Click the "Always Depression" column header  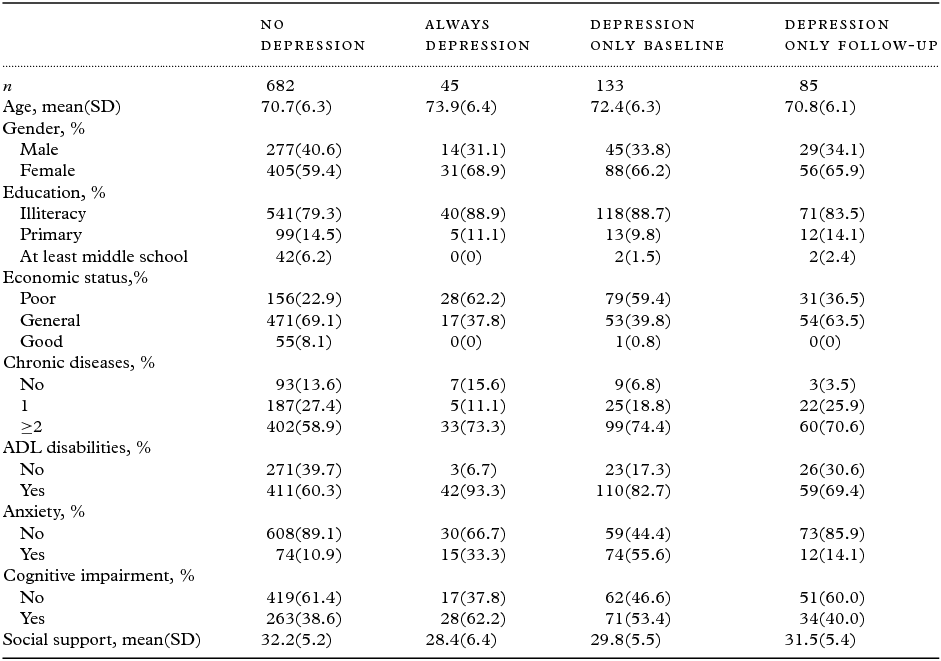(x=477, y=35)
